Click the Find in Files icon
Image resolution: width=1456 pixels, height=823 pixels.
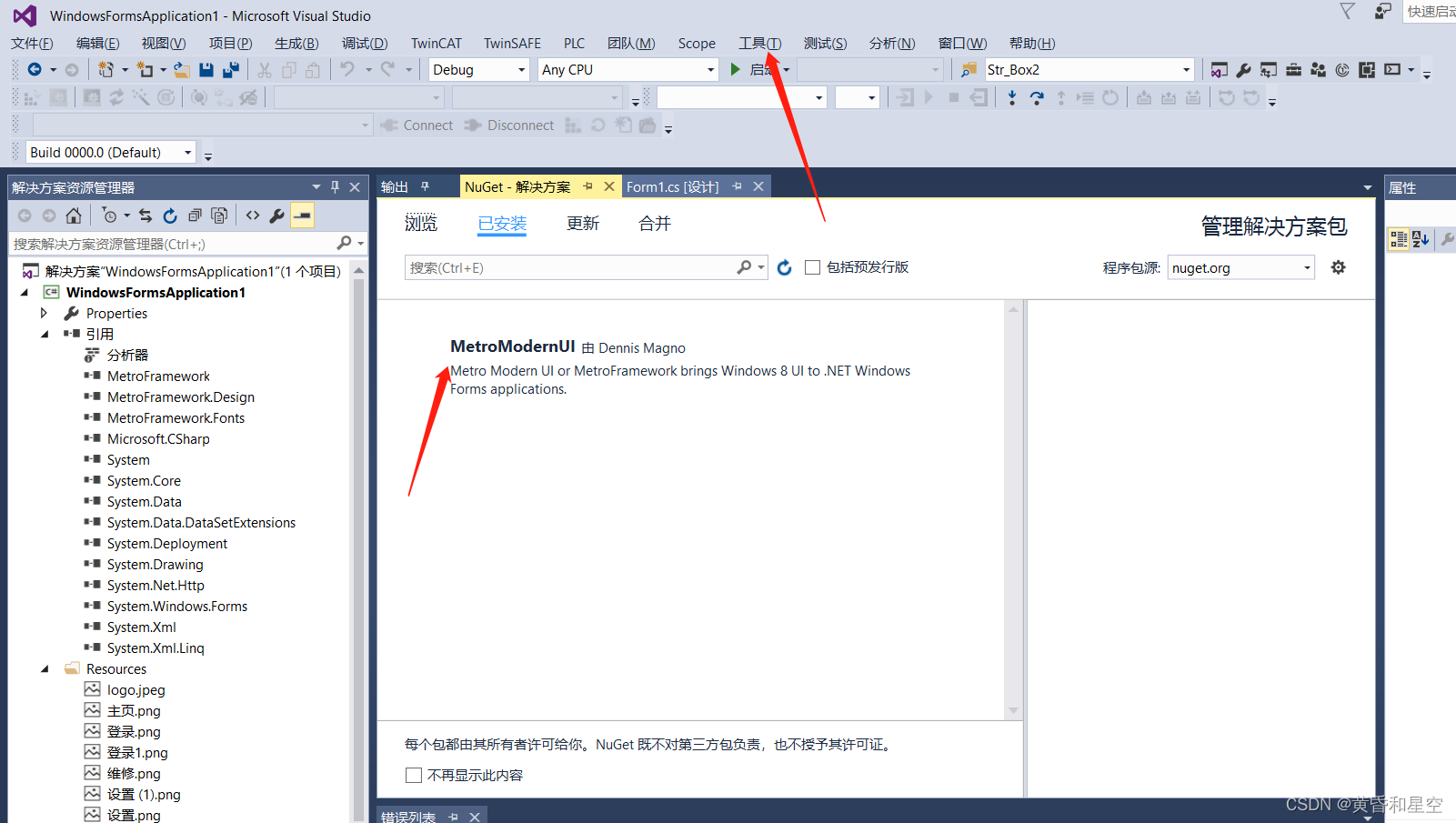point(969,69)
